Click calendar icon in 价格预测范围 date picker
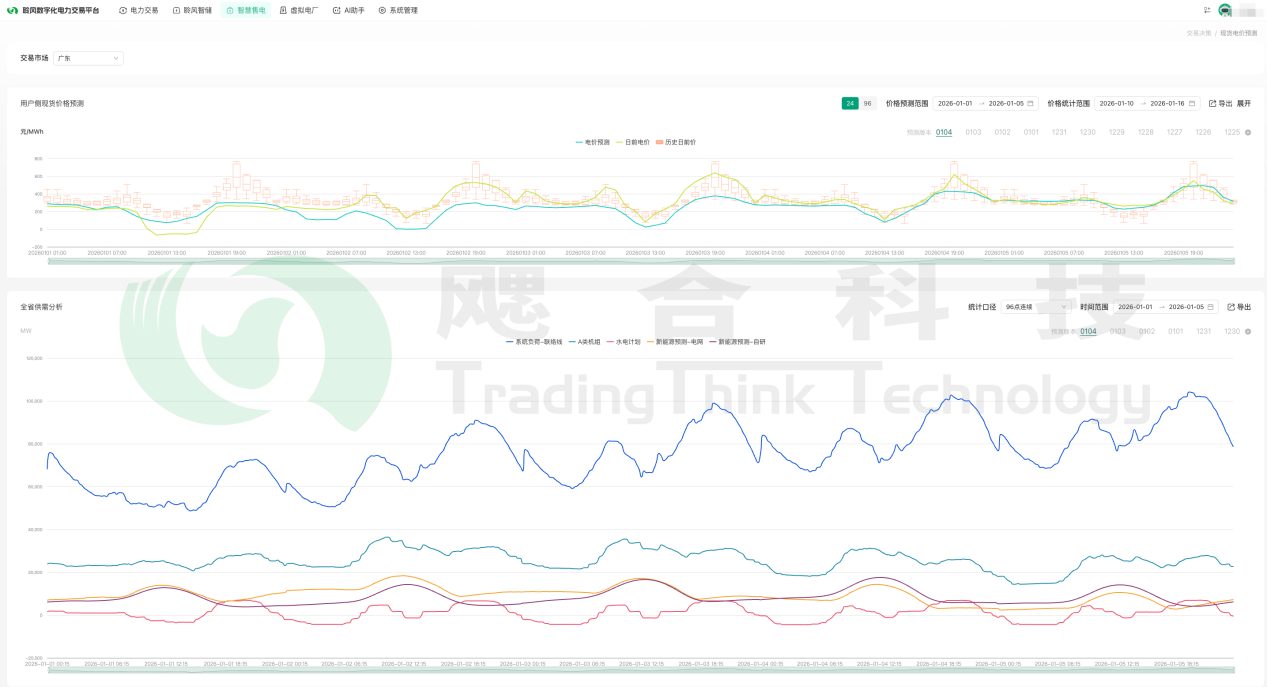The width and height of the screenshot is (1267, 687). point(1031,103)
